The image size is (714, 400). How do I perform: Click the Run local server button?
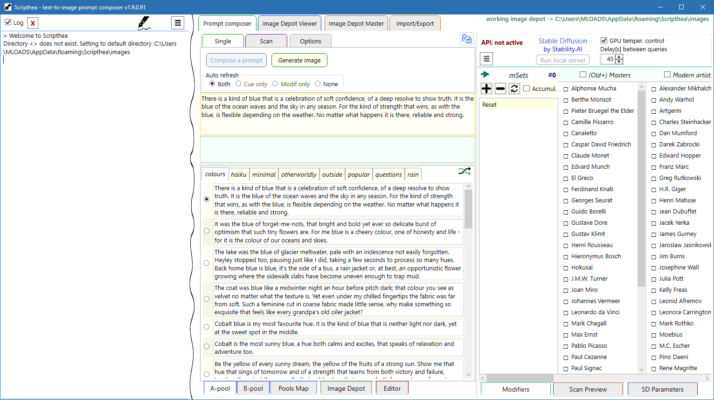563,60
